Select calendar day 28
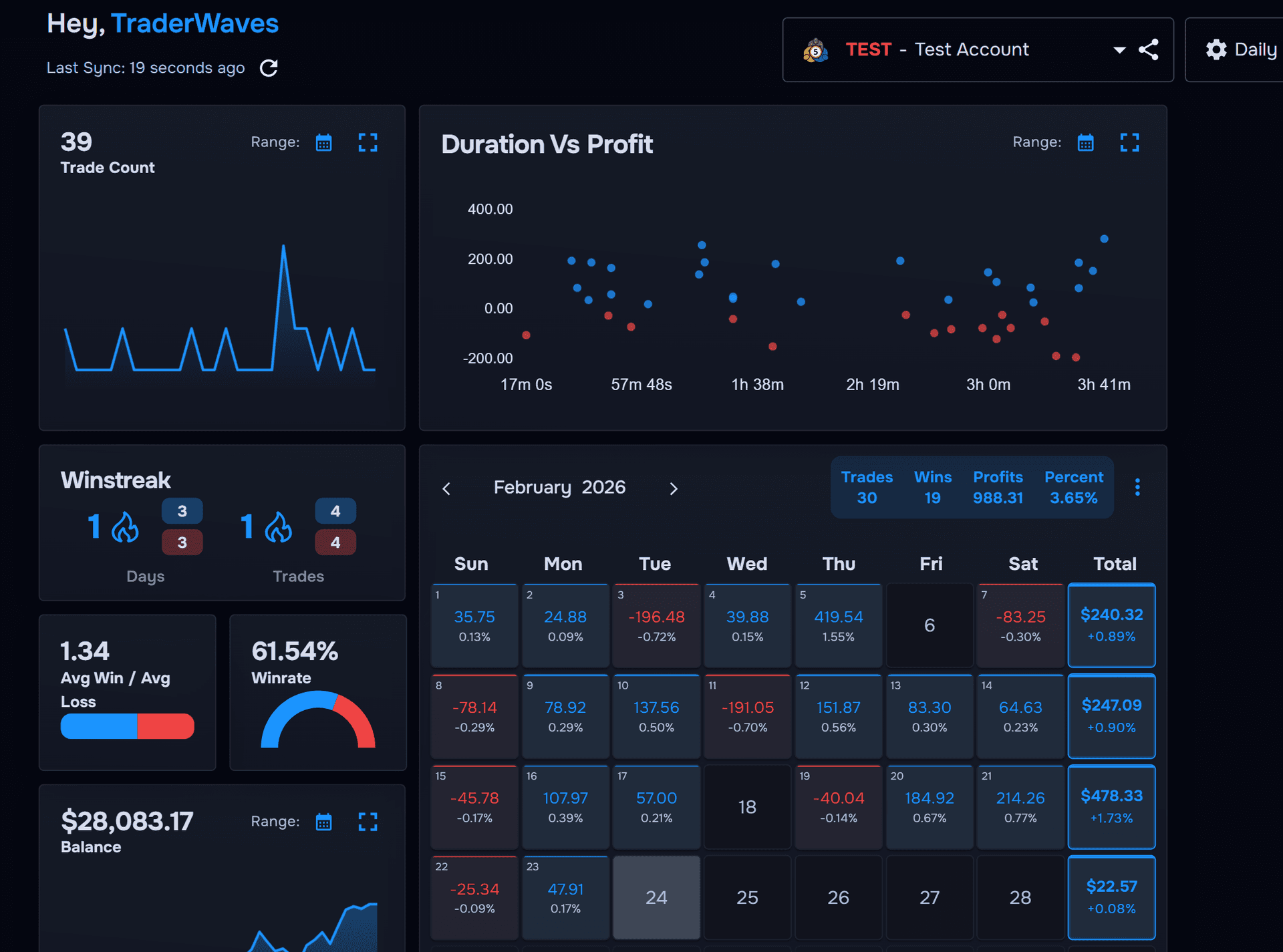Image resolution: width=1283 pixels, height=952 pixels. pyautogui.click(x=1020, y=898)
